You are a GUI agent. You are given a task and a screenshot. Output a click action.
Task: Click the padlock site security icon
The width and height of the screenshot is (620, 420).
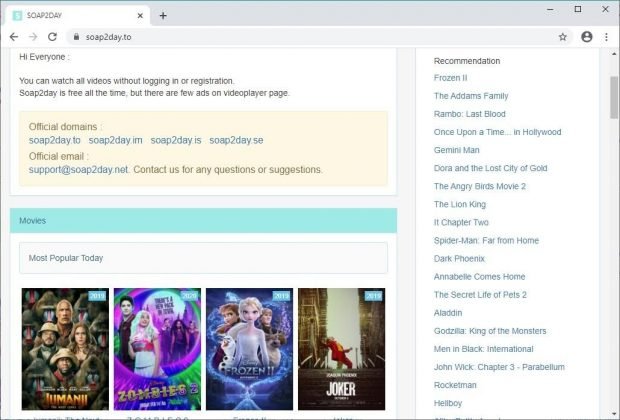pos(76,37)
